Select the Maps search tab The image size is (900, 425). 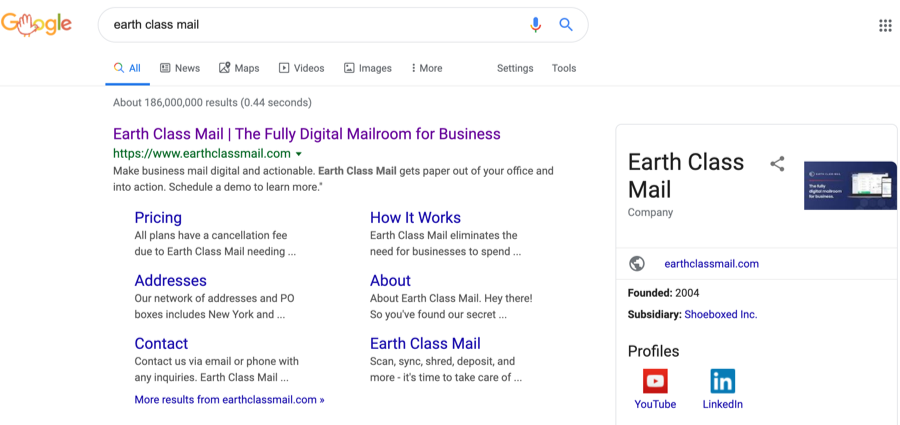(239, 68)
